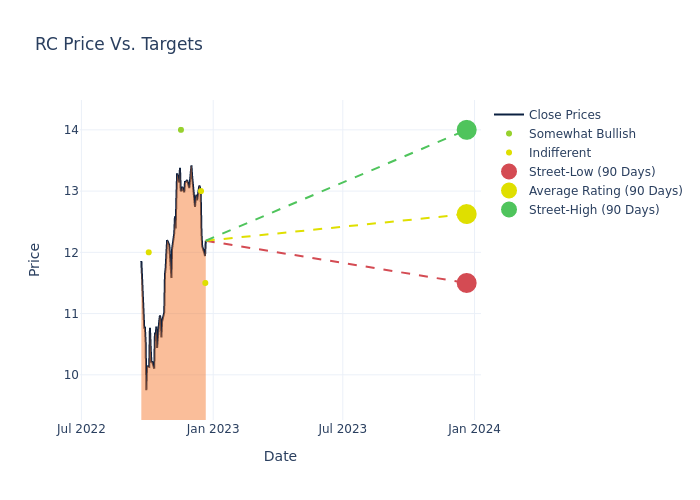Click the large yellow Average Rating chart marker

point(466,214)
